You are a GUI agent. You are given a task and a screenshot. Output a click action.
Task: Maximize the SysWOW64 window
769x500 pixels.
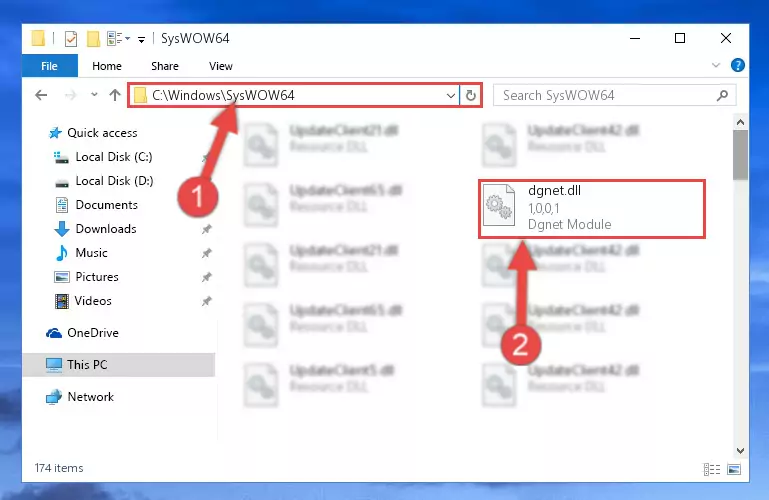[x=680, y=38]
